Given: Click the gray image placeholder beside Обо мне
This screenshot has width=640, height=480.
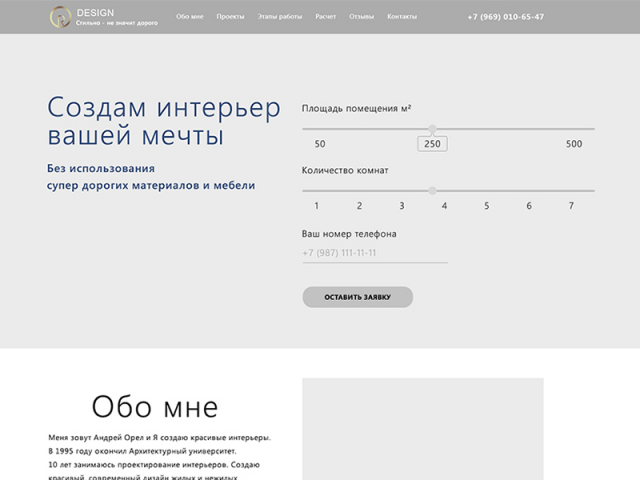Looking at the screenshot, I should 423,429.
